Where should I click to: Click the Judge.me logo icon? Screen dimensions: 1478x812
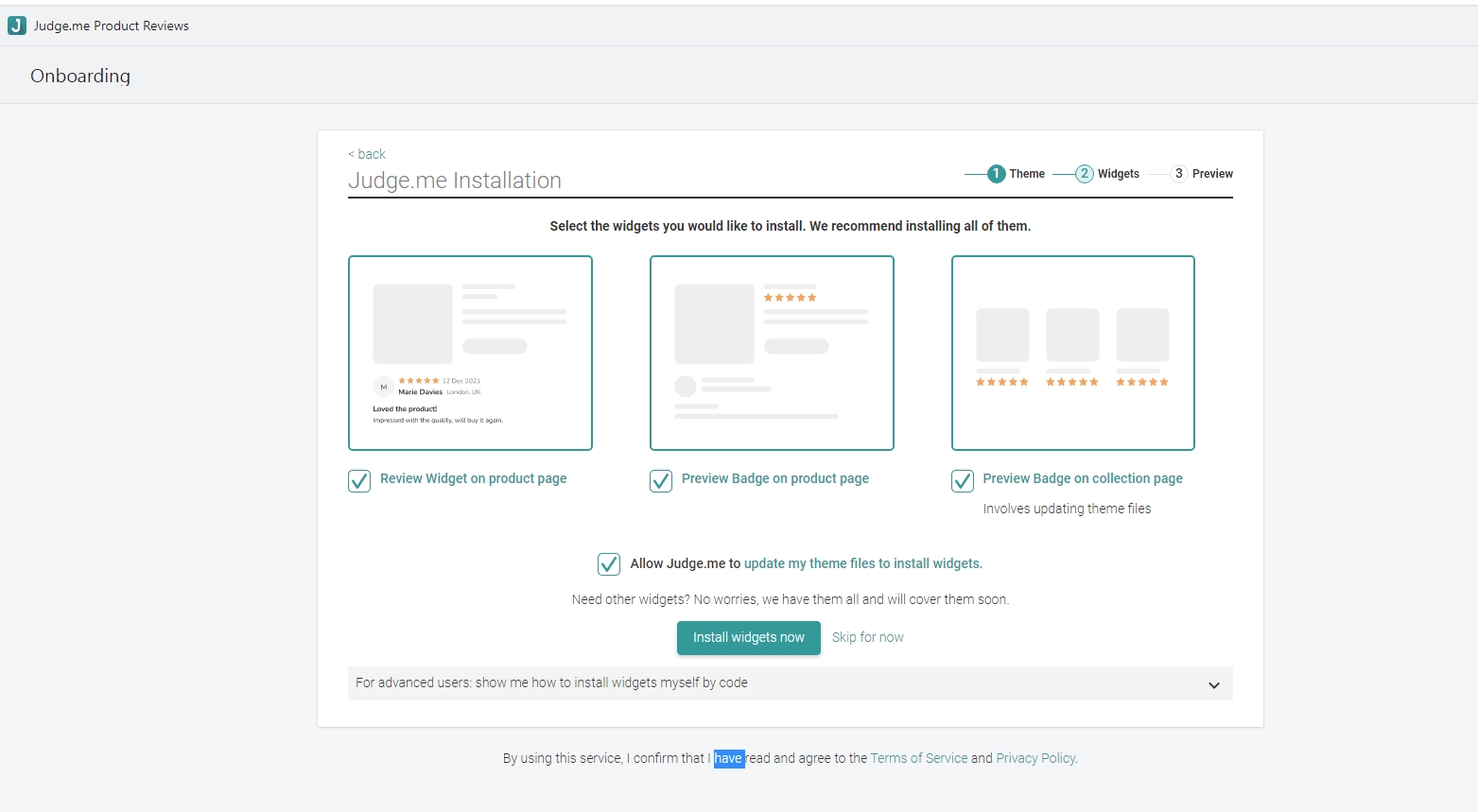(17, 26)
